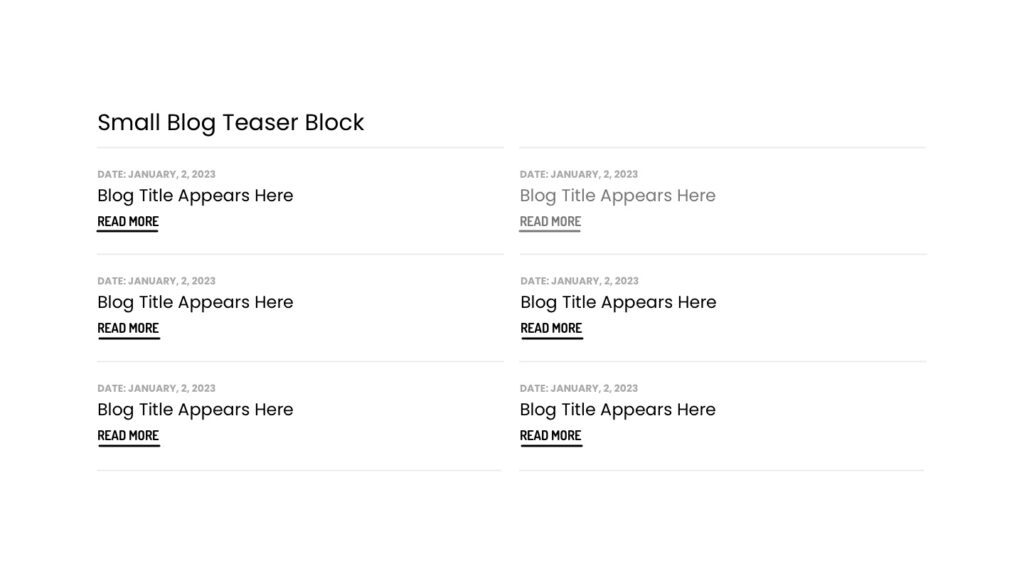Click Read More in second right-column teaser
This screenshot has height=576, width=1024.
click(551, 329)
